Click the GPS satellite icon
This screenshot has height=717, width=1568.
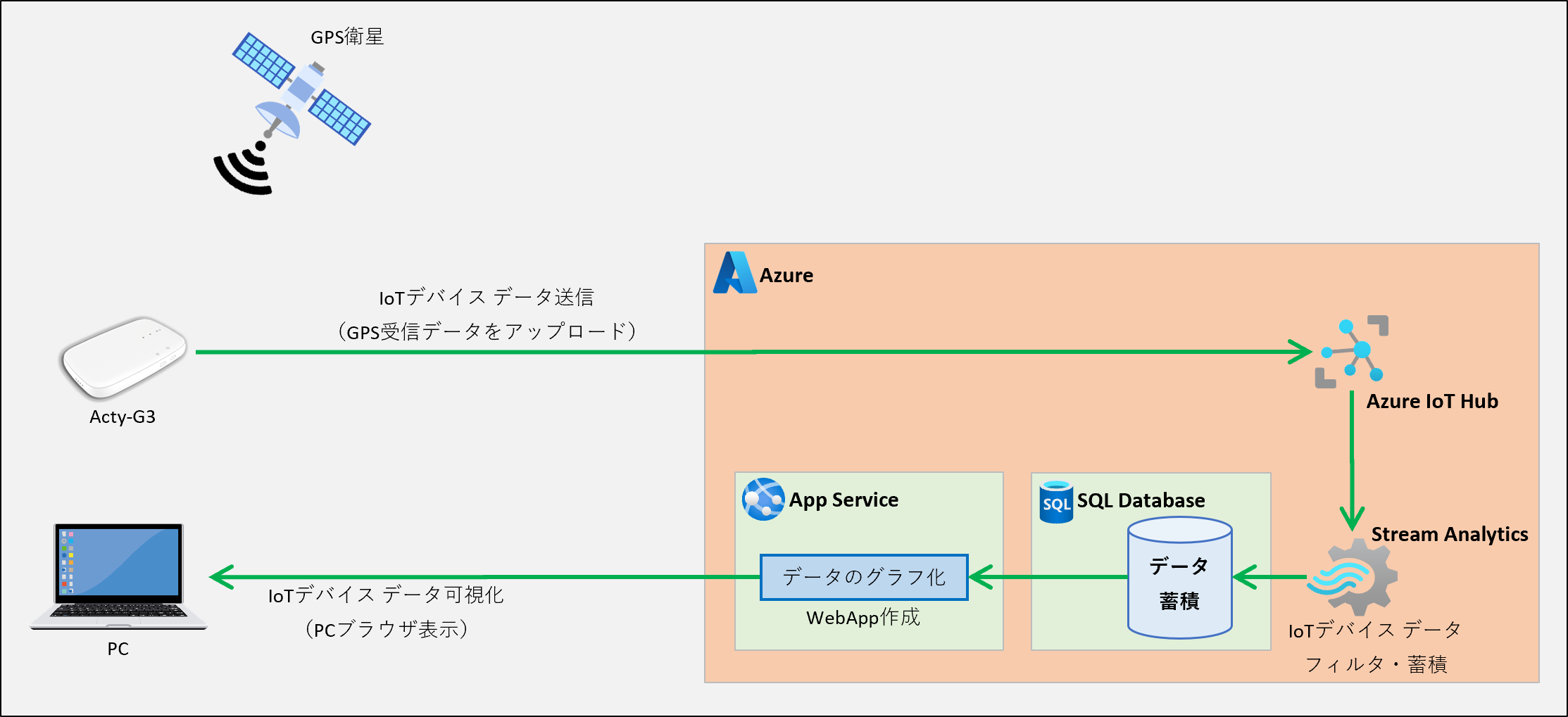(301, 89)
